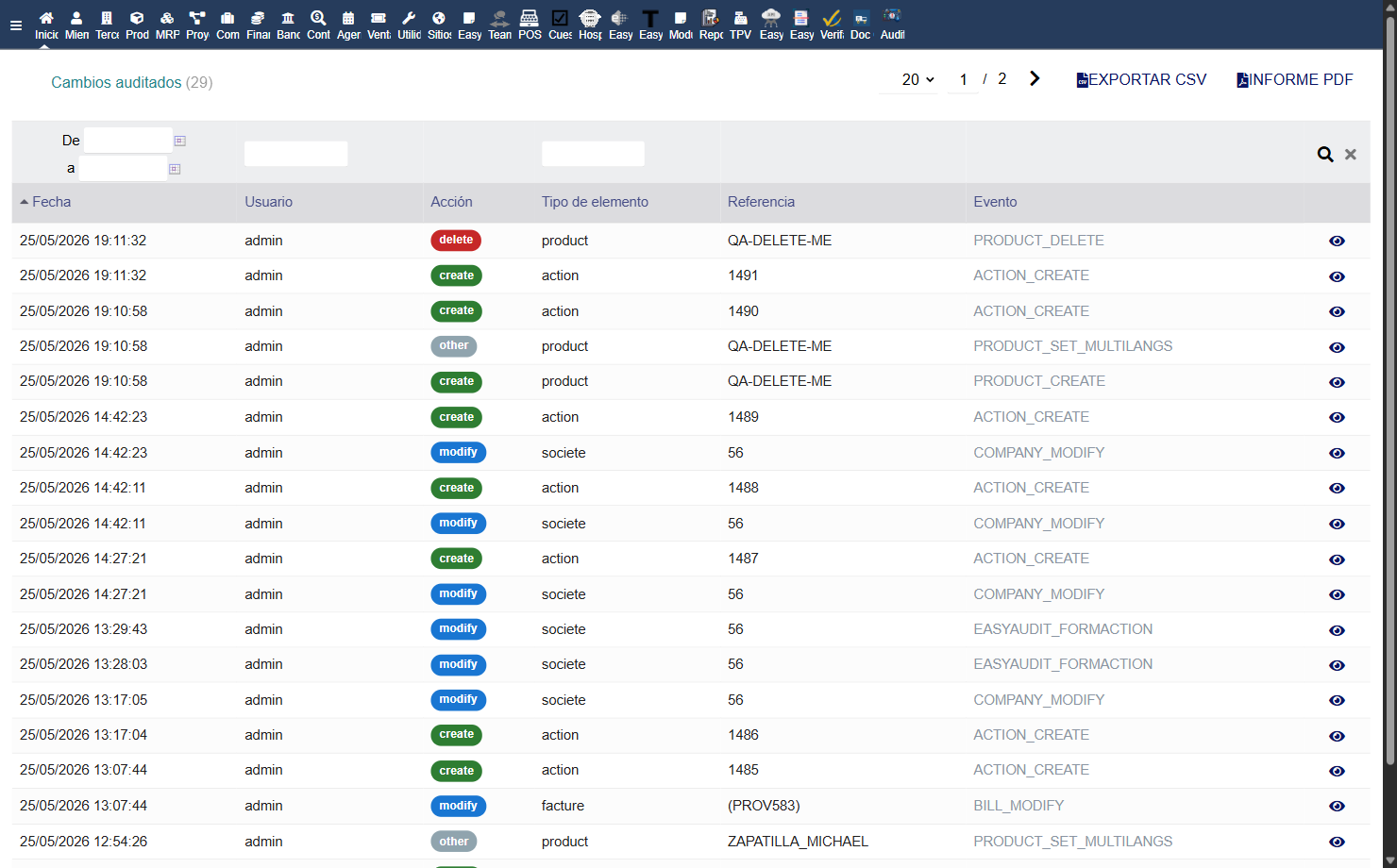Open the hamburger side menu
The width and height of the screenshot is (1397, 868).
click(15, 25)
